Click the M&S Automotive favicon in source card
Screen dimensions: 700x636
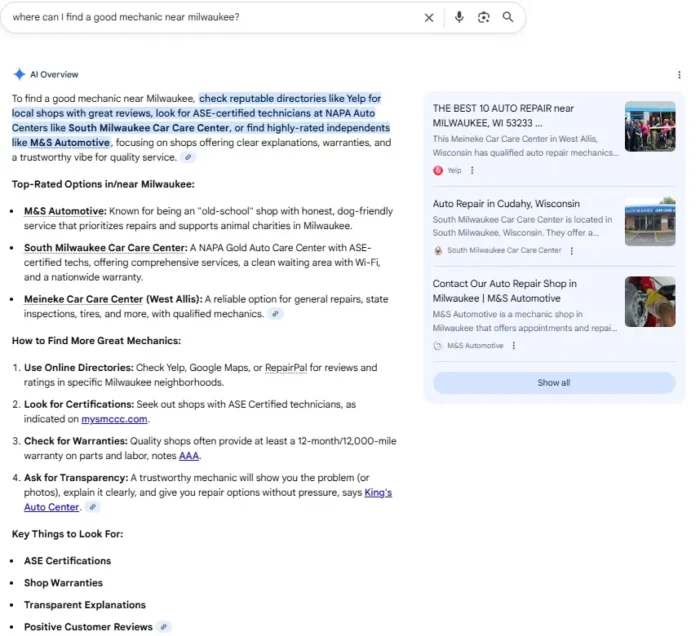tap(438, 345)
